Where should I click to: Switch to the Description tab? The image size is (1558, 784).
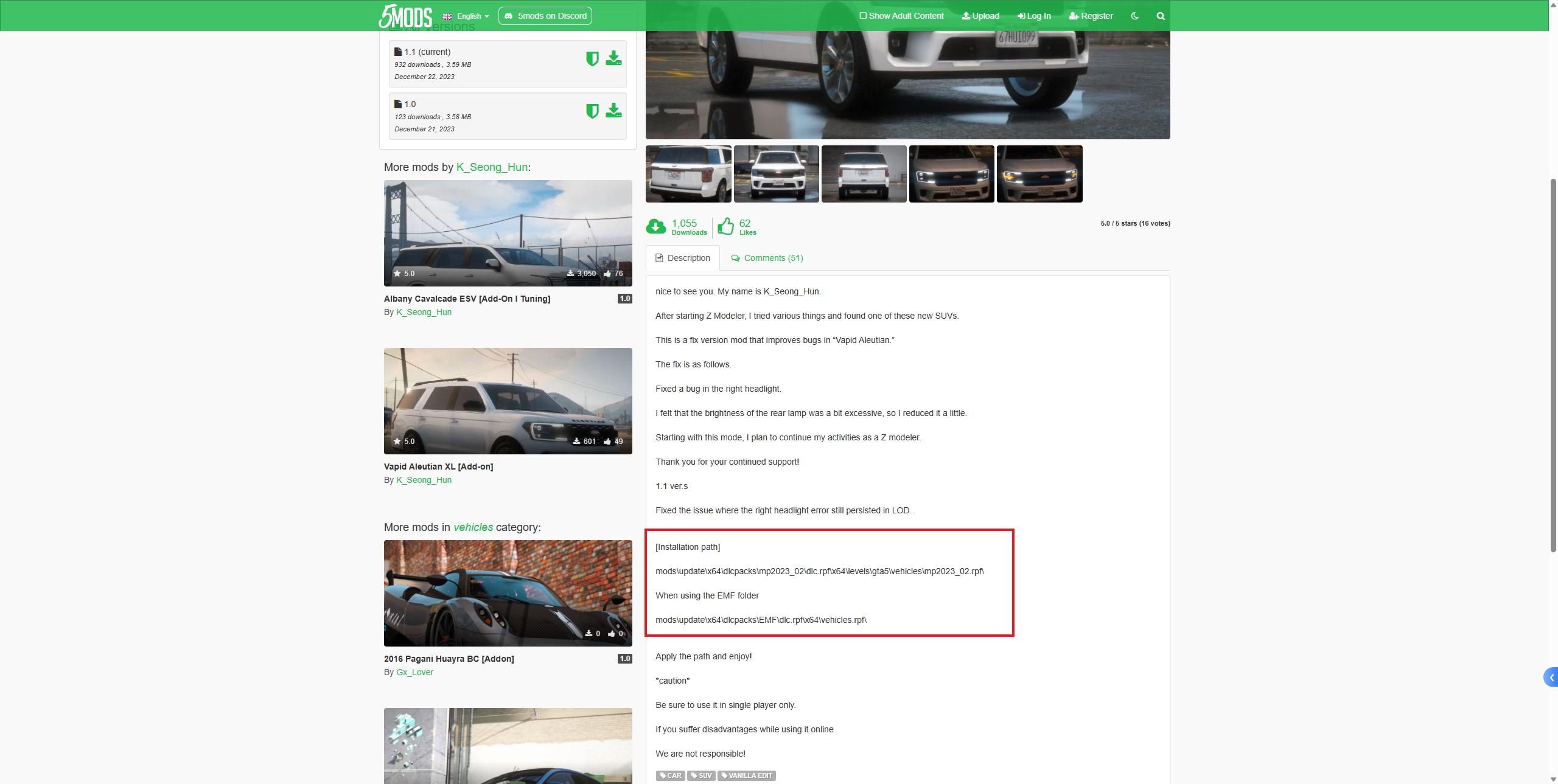682,258
